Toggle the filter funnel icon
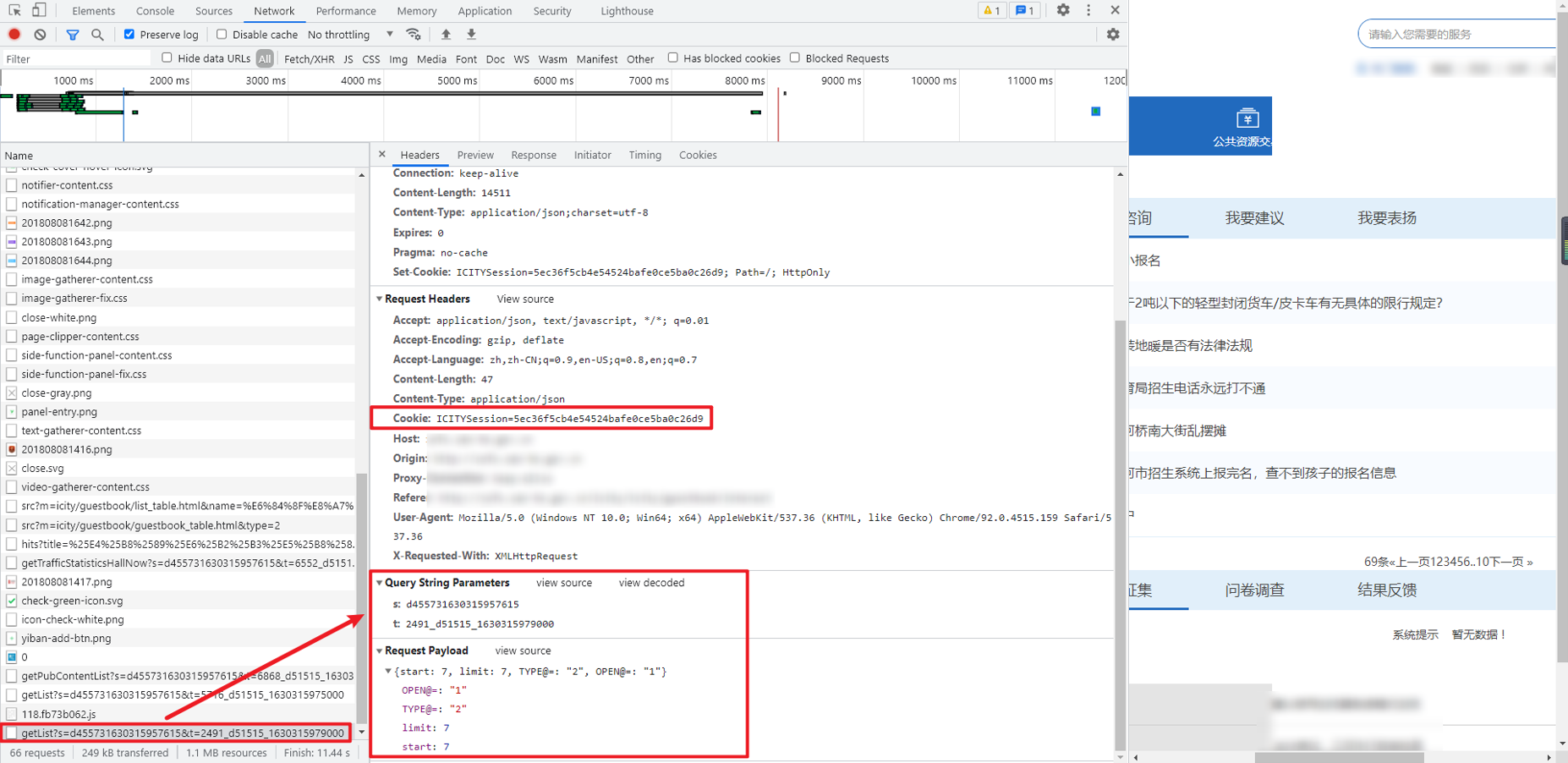 click(x=73, y=35)
